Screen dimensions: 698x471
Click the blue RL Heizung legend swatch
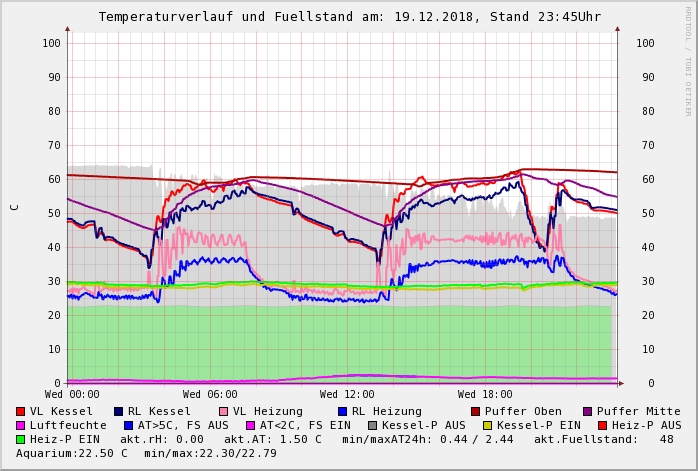[x=341, y=411]
